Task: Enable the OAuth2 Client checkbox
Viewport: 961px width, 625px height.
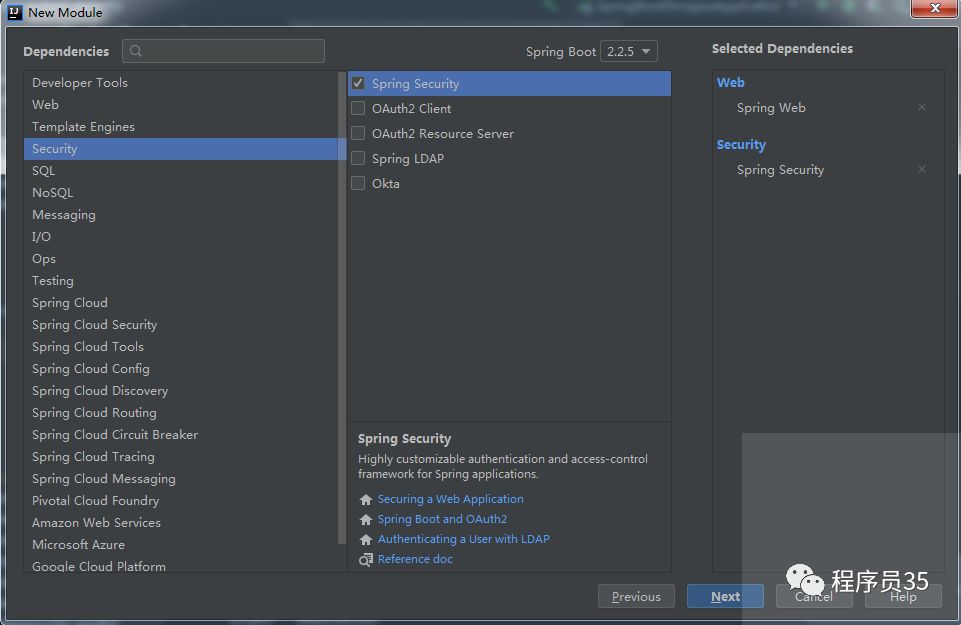Action: [358, 108]
